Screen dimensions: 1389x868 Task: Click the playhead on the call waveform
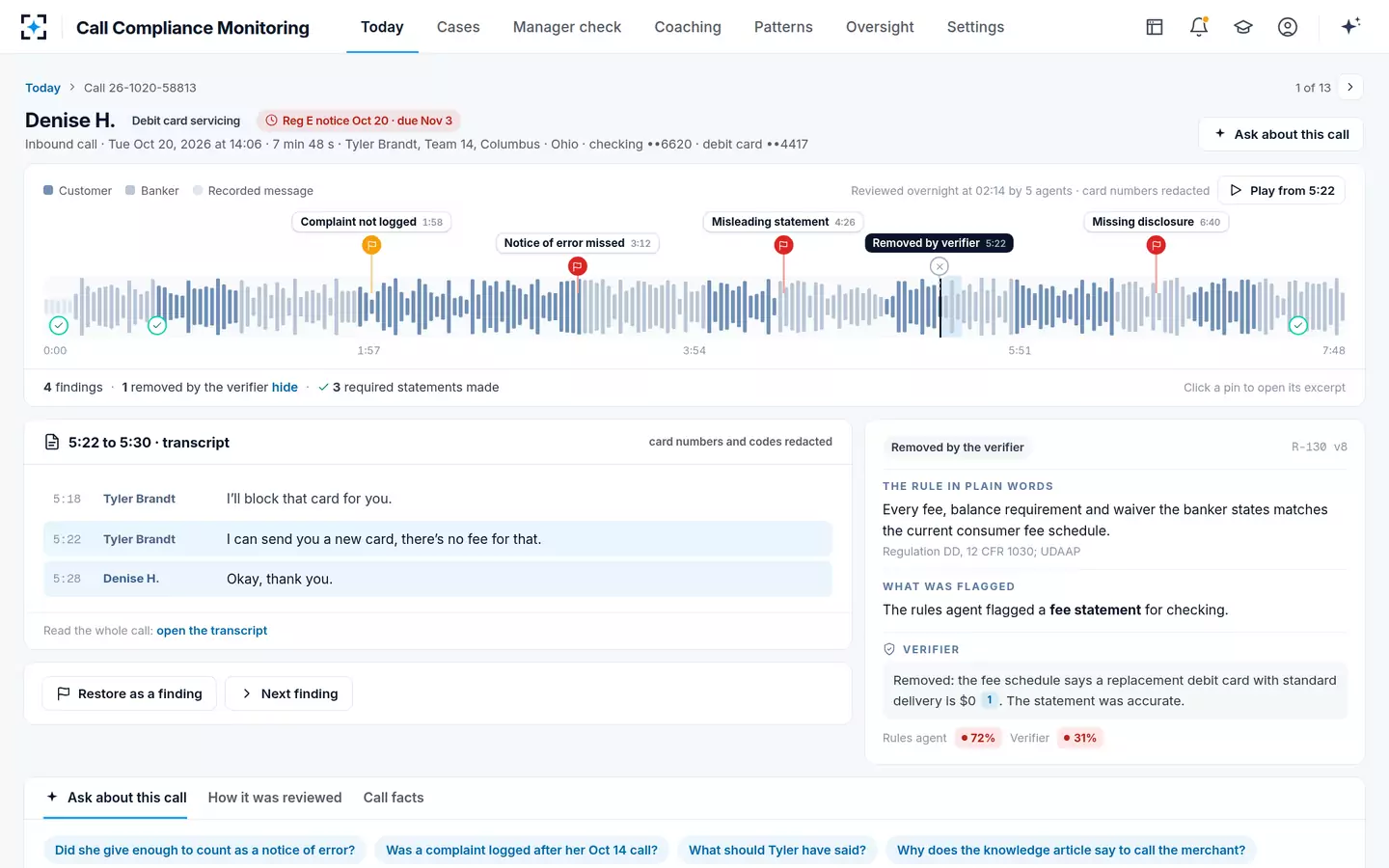click(940, 308)
